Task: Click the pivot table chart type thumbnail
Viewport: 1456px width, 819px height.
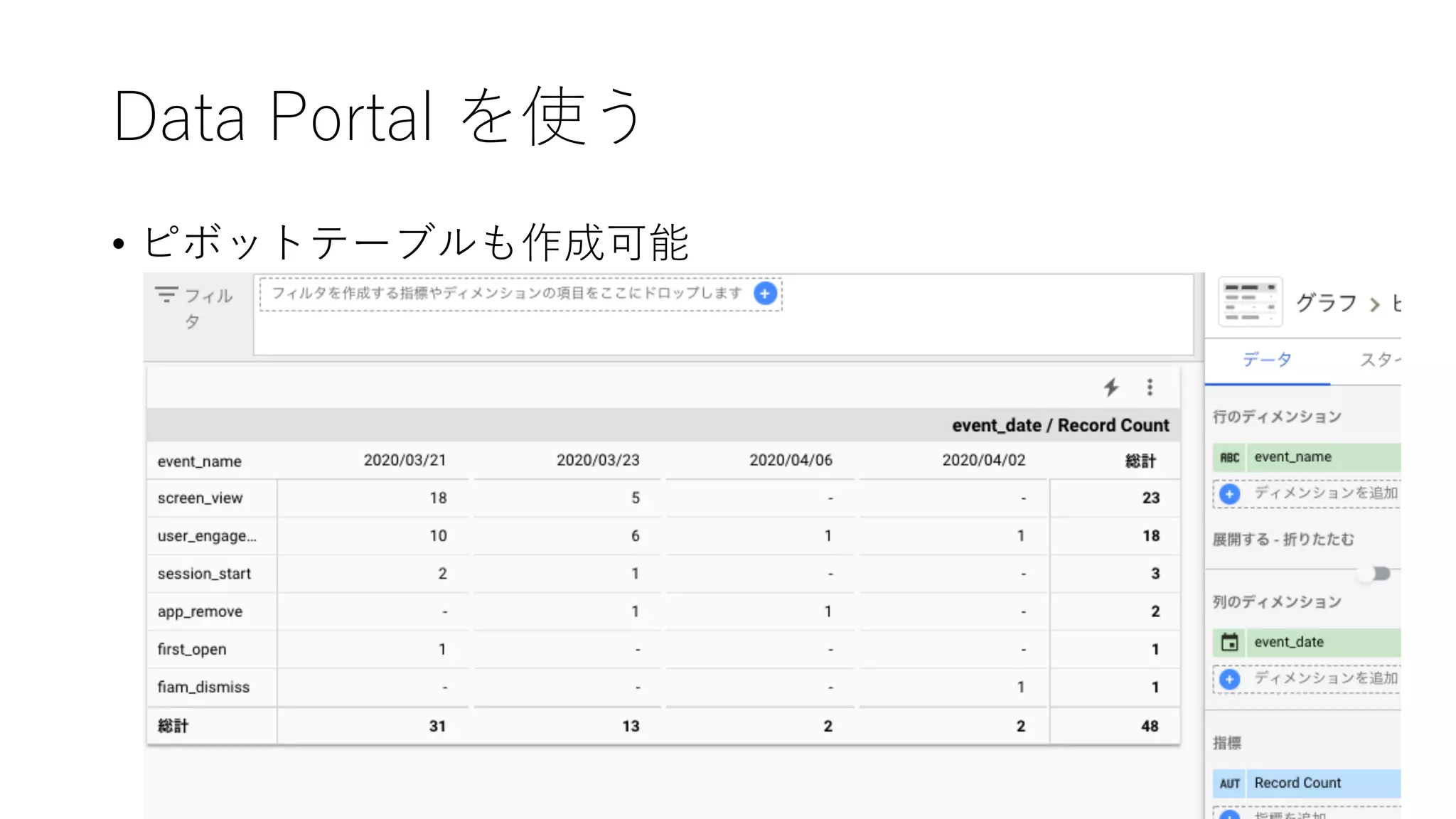Action: coord(1251,302)
